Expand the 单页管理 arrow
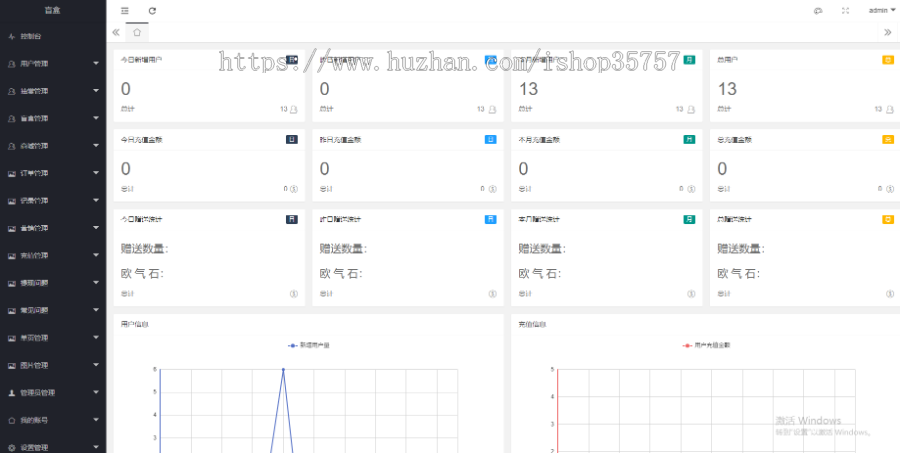900x453 pixels. (96, 338)
